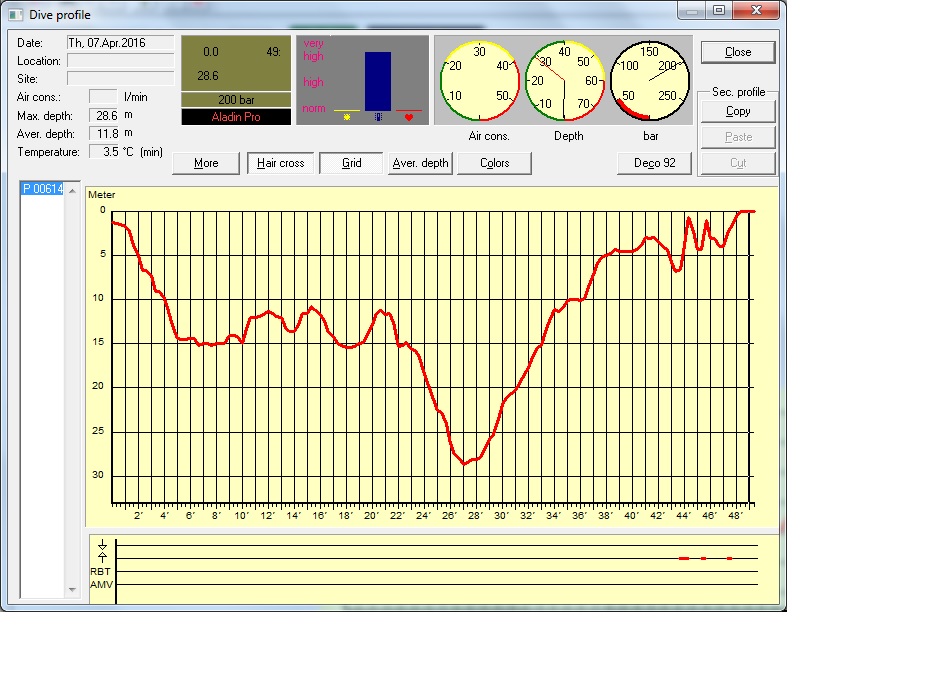Copy the secondary profile
This screenshot has height=693, width=935.
pyautogui.click(x=738, y=112)
